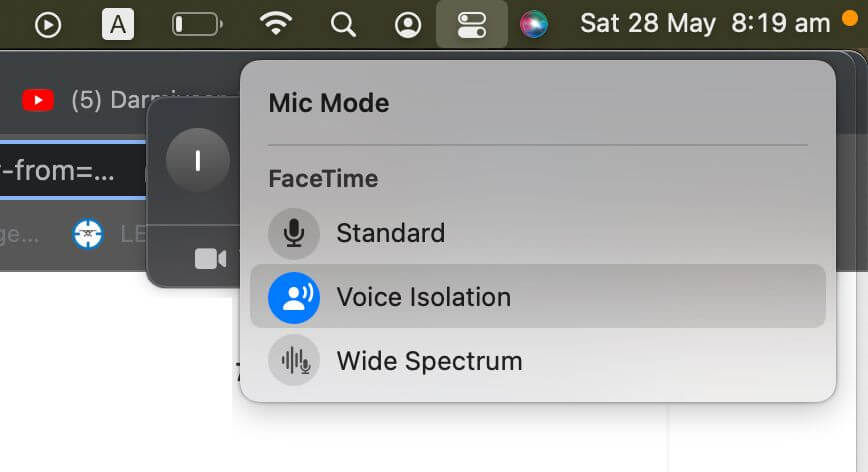Click the orange microphone indicator dot
The height and width of the screenshot is (472, 868).
850,16
